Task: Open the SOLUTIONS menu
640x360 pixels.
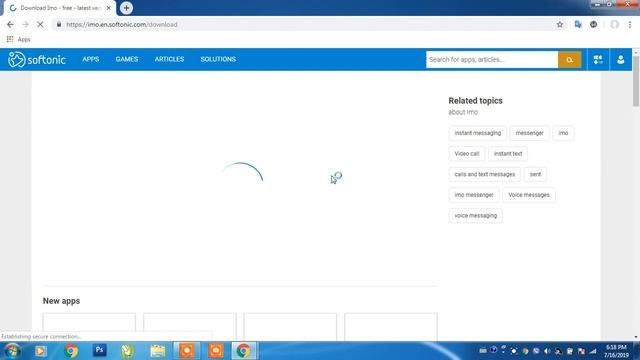Action: (218, 59)
